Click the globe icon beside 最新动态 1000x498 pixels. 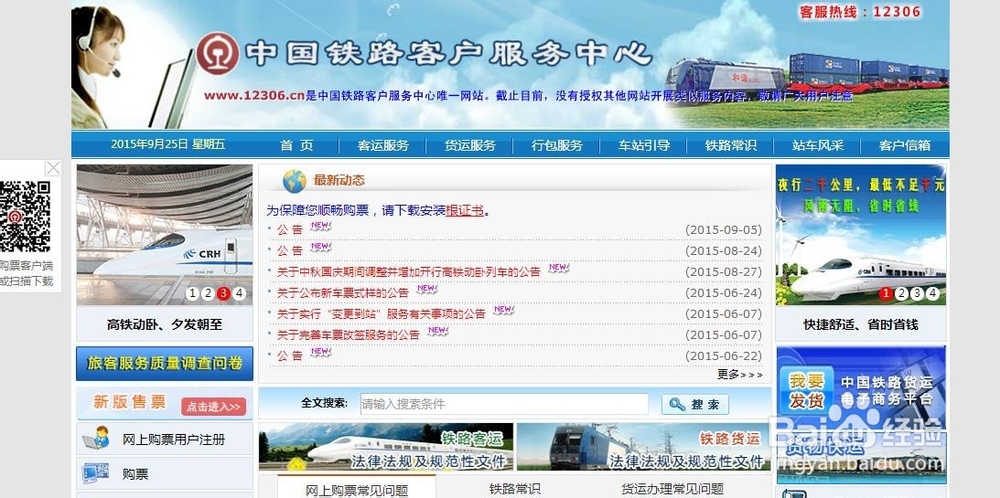[294, 181]
